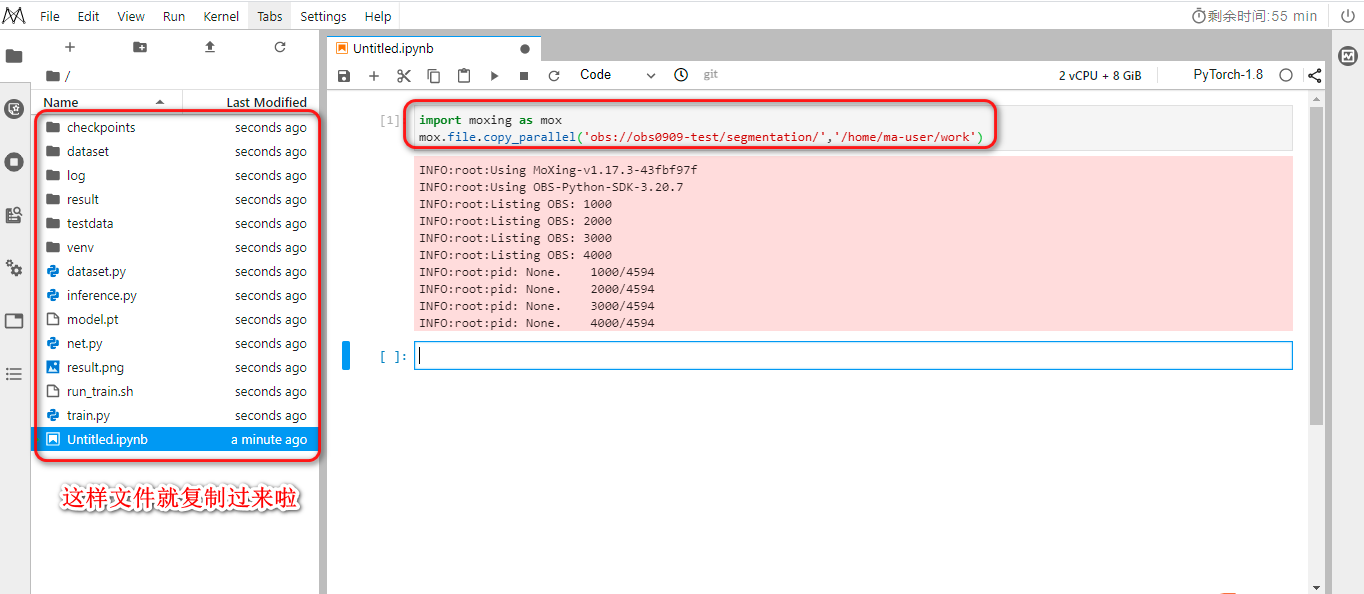Open the cell type Code dropdown
The height and width of the screenshot is (594, 1364).
click(618, 75)
